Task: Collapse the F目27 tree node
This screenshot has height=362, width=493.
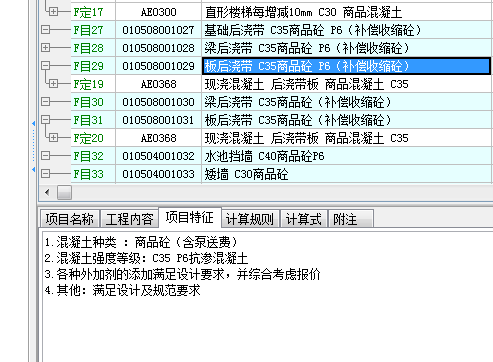Action: 45,30
